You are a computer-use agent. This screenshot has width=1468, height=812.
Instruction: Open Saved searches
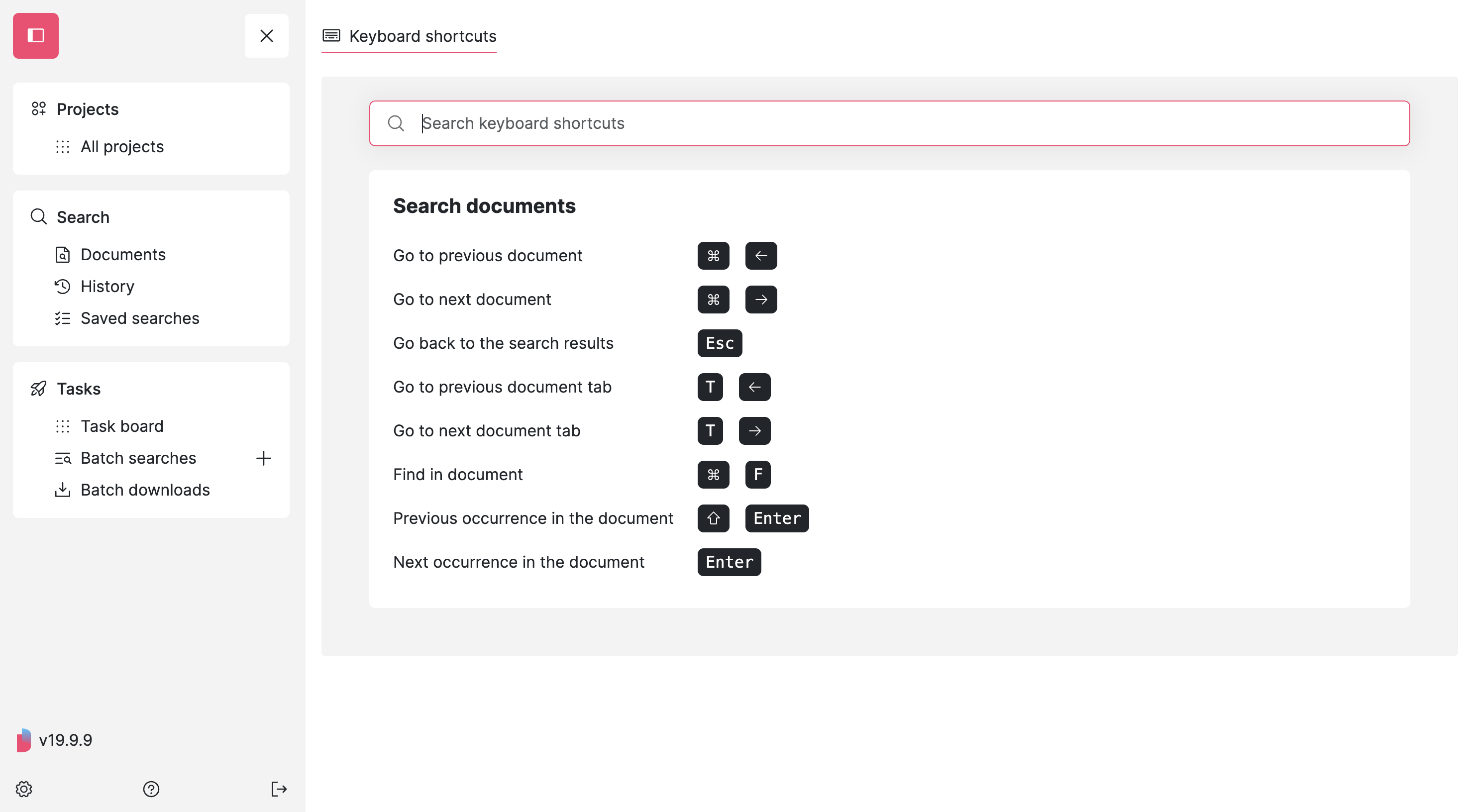pyautogui.click(x=140, y=318)
